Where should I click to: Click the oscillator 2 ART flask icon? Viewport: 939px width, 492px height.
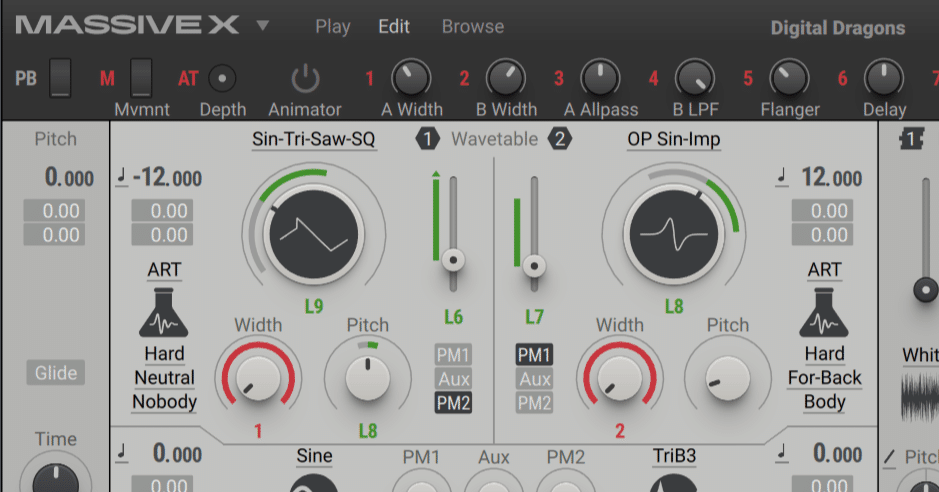[x=823, y=312]
